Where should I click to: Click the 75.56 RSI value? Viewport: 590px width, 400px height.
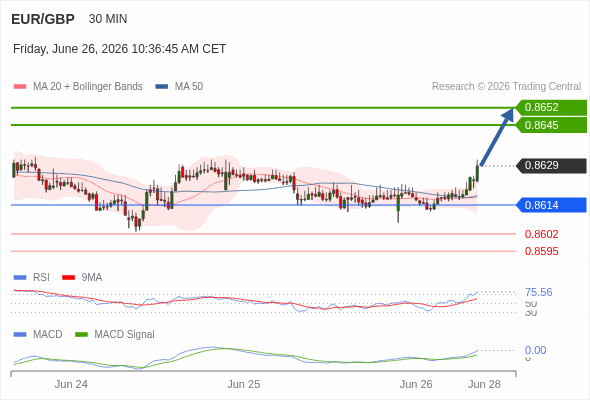point(538,292)
